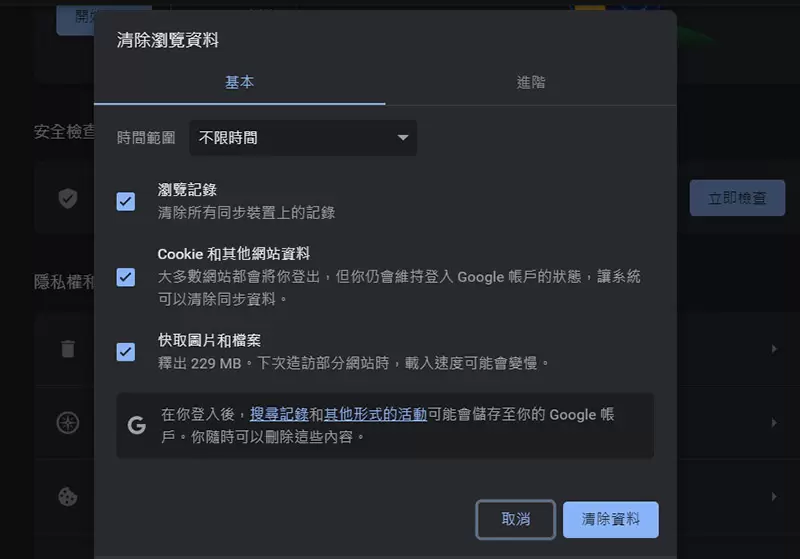Switch to the 基本 tab
The width and height of the screenshot is (800, 559).
pyautogui.click(x=240, y=83)
